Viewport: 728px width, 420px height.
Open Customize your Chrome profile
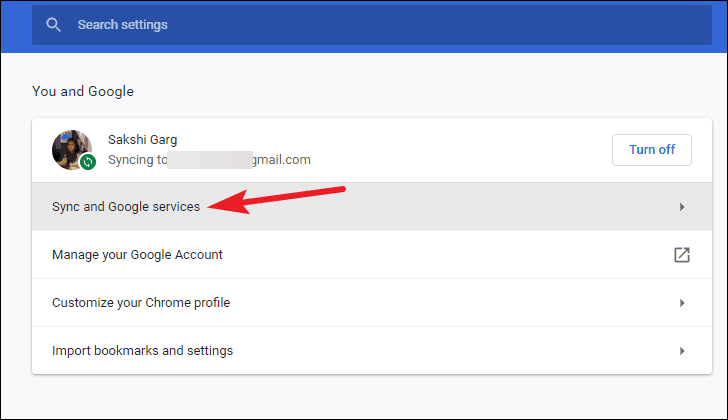tap(371, 303)
